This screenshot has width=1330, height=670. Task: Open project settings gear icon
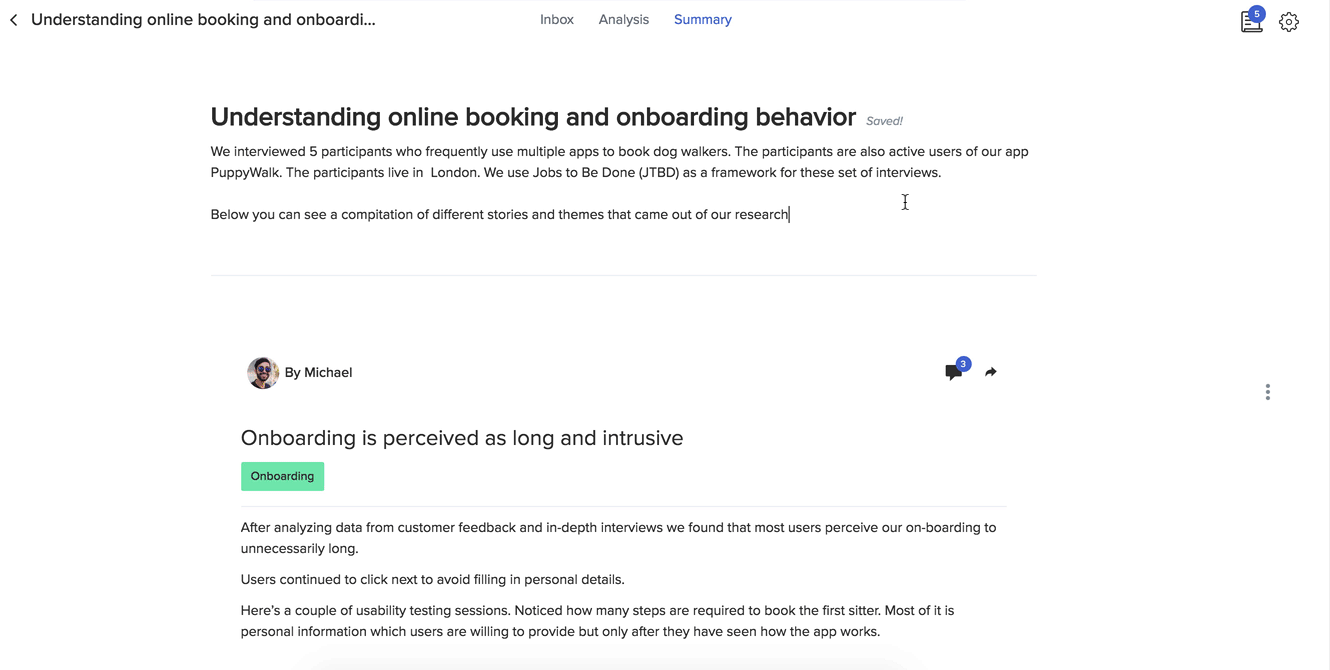(x=1289, y=22)
